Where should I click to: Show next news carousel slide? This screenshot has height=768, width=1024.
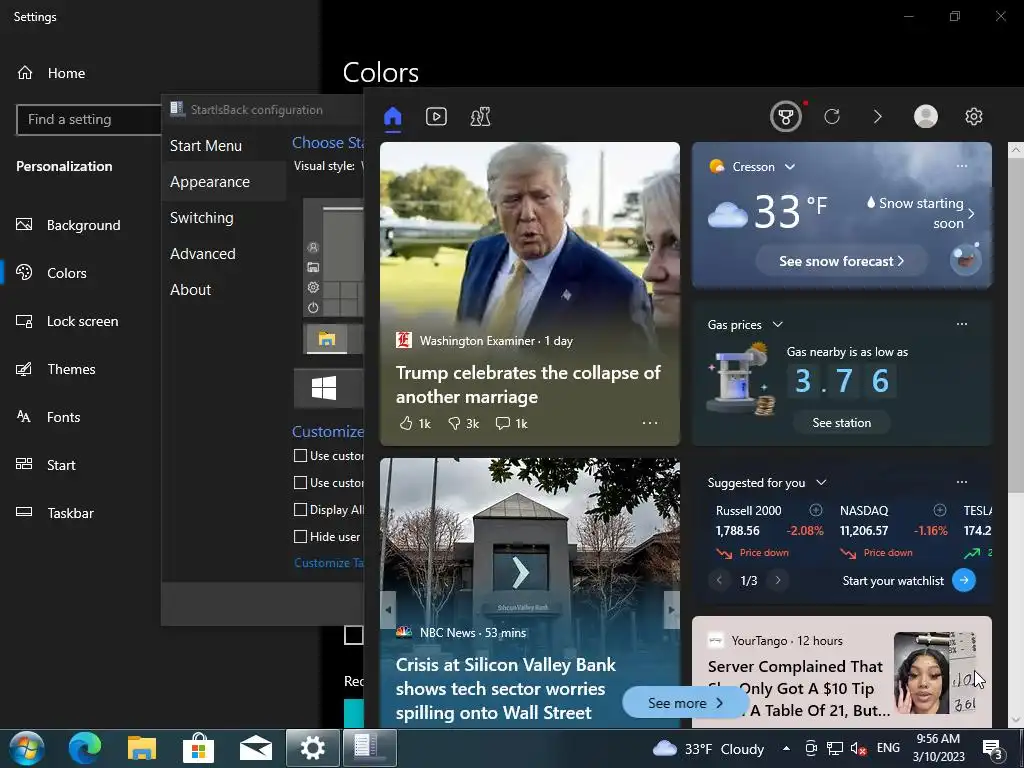[x=671, y=610]
